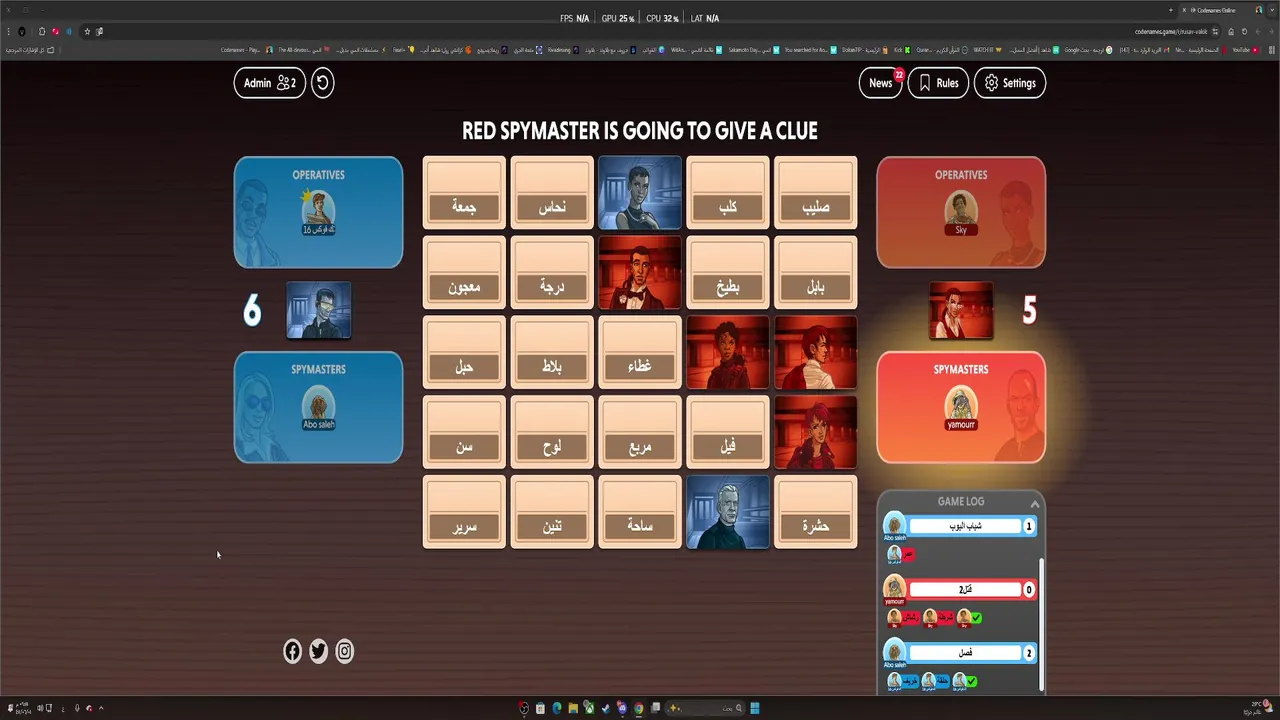Select the word card مربع
This screenshot has height=720, width=1280.
(640, 433)
